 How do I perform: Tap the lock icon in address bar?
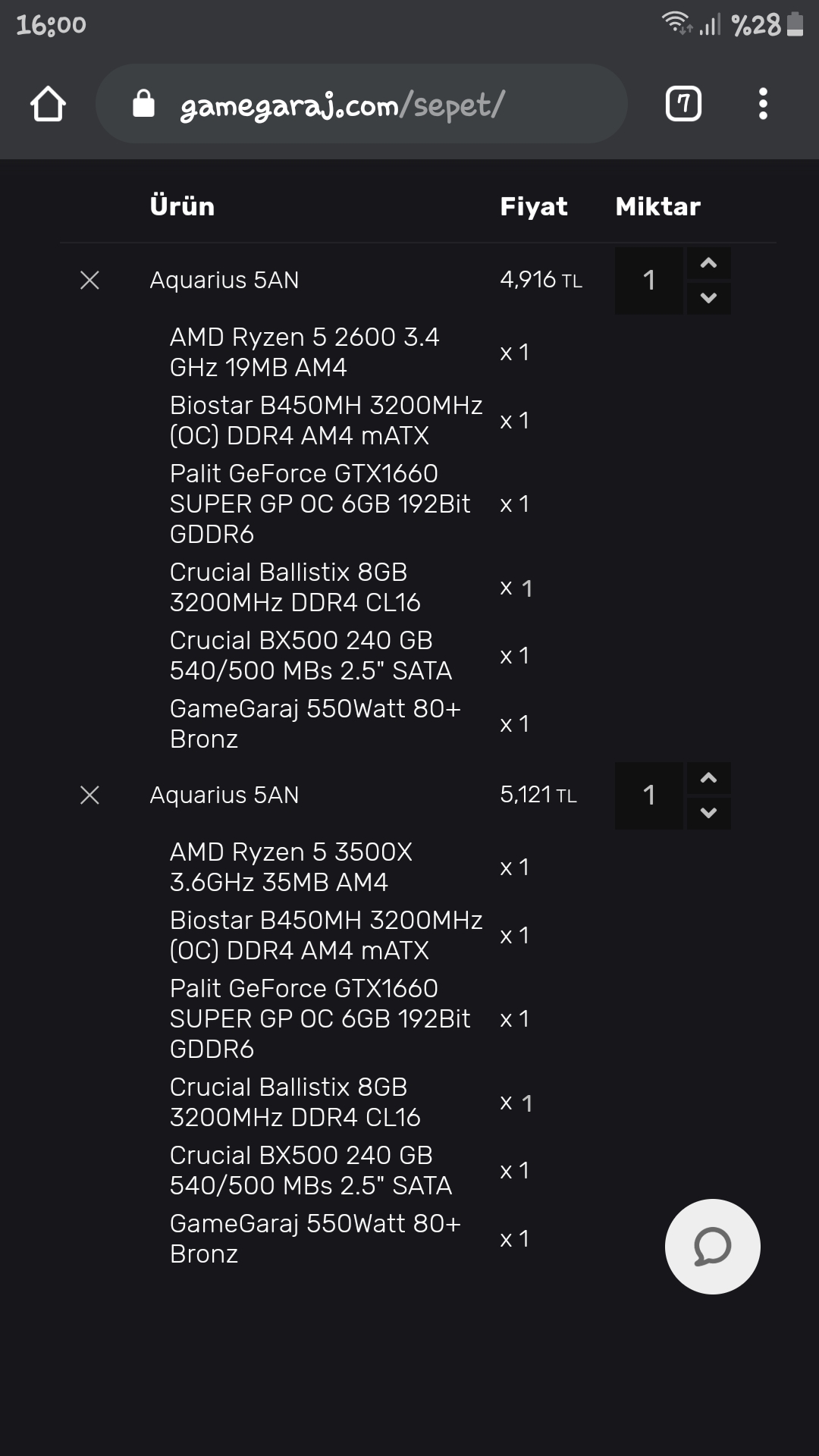(x=143, y=104)
